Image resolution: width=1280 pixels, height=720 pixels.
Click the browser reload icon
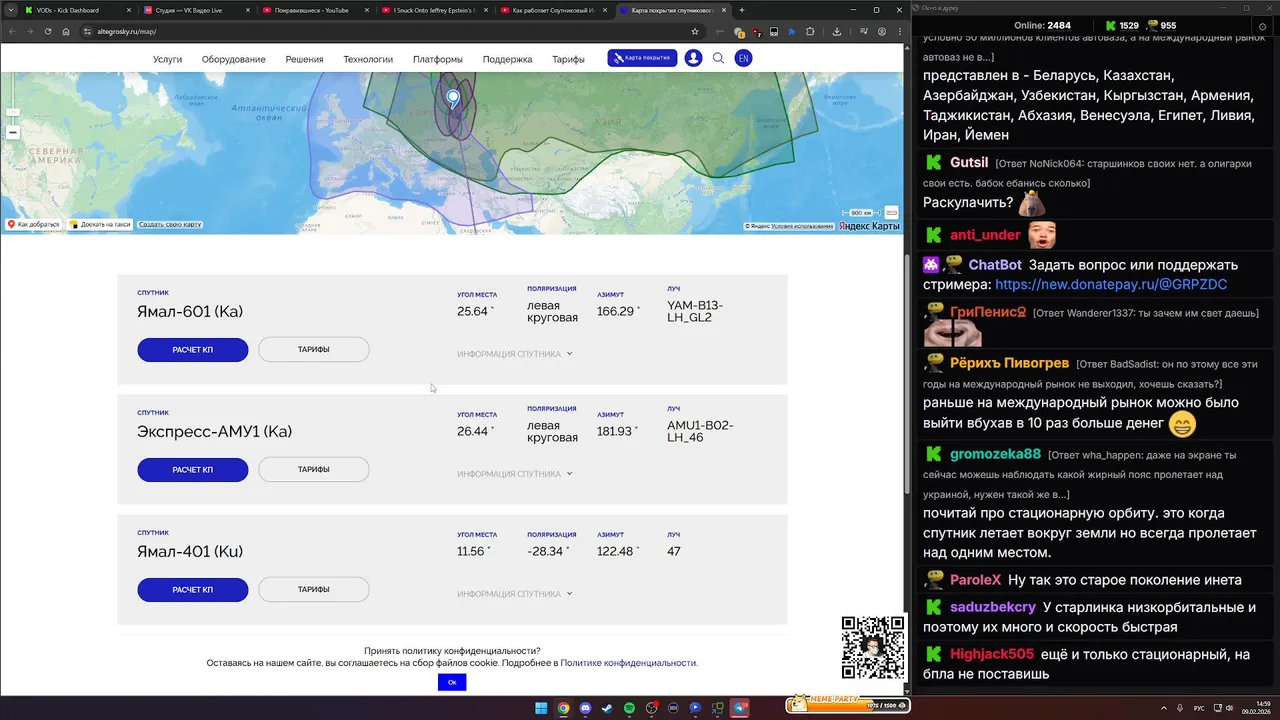click(47, 31)
